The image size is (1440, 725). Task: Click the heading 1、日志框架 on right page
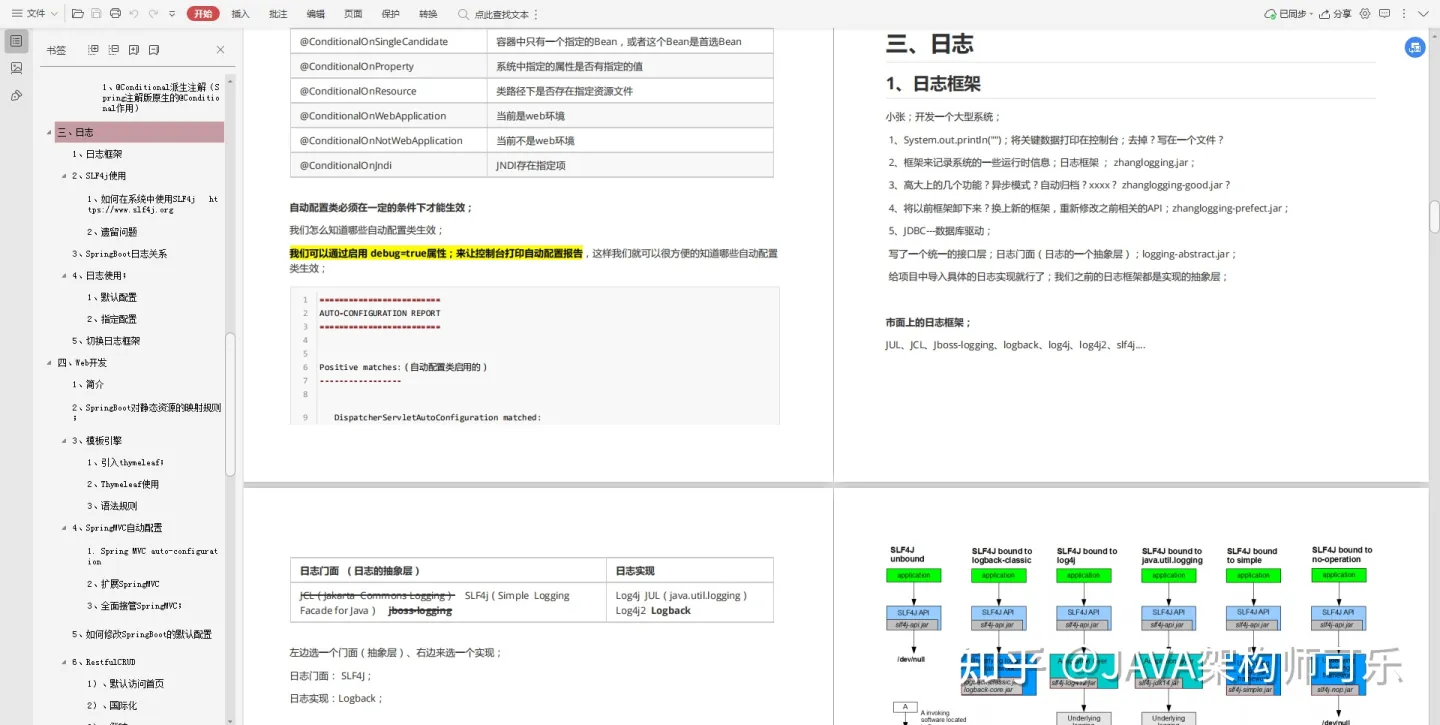point(933,84)
